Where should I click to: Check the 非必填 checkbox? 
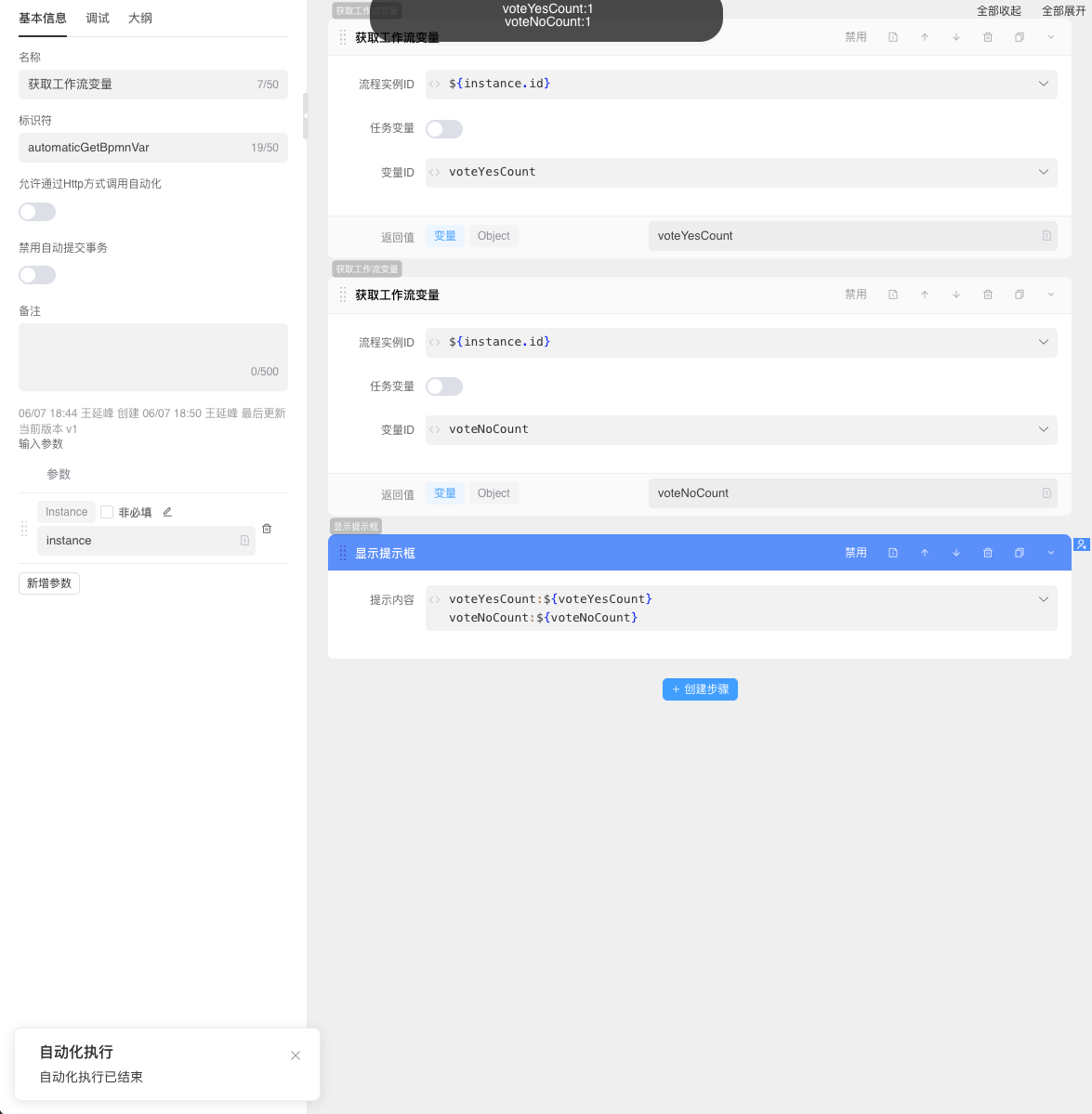point(107,512)
